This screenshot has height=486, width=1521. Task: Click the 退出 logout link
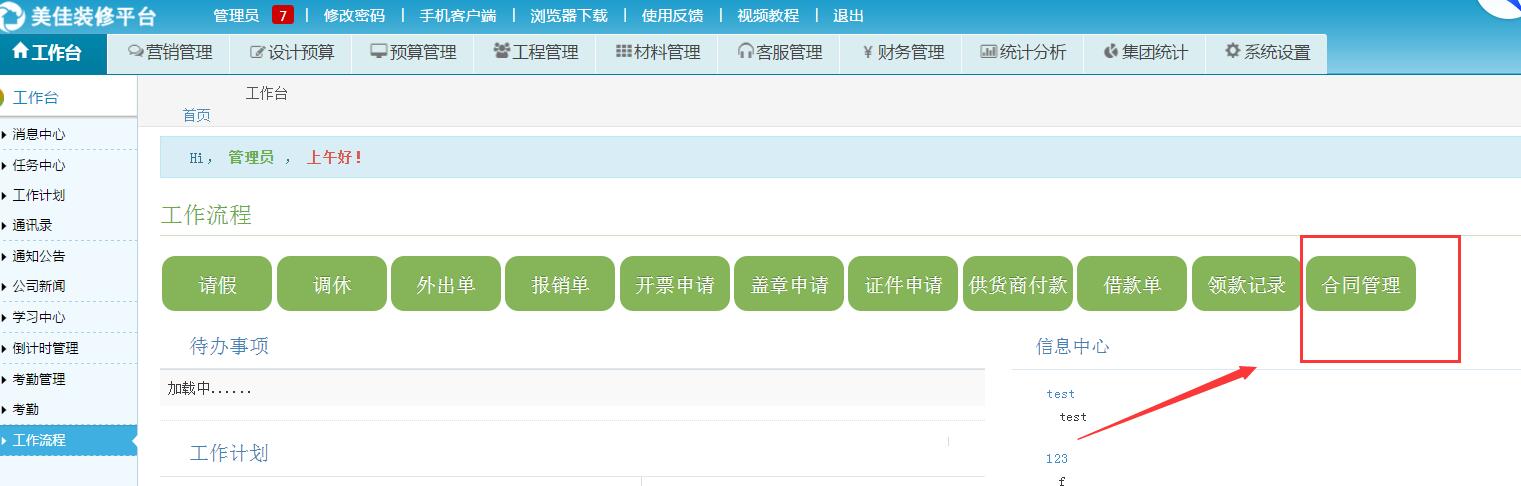pyautogui.click(x=848, y=16)
